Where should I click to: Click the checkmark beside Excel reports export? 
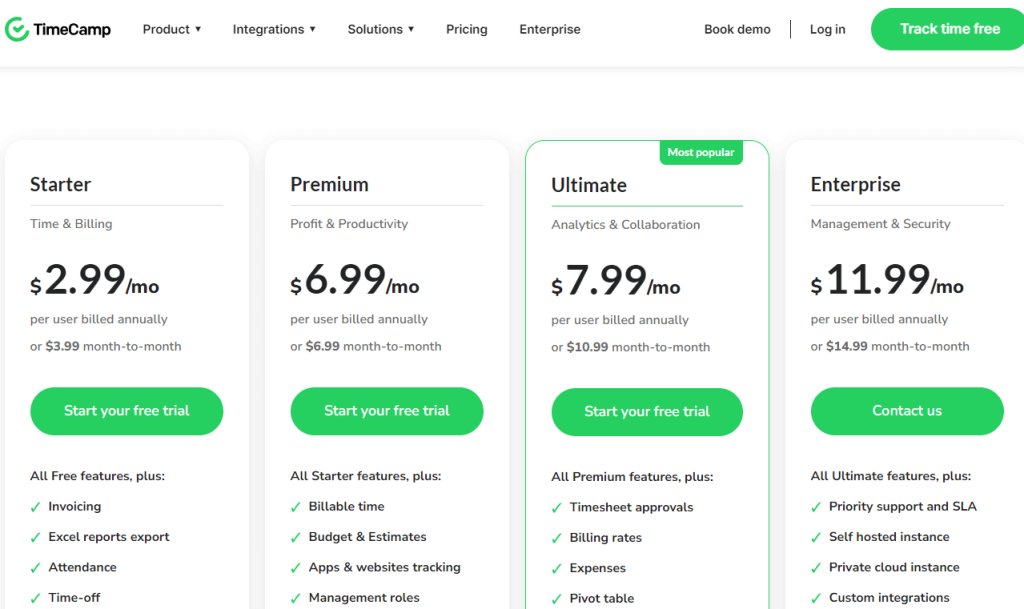[35, 537]
